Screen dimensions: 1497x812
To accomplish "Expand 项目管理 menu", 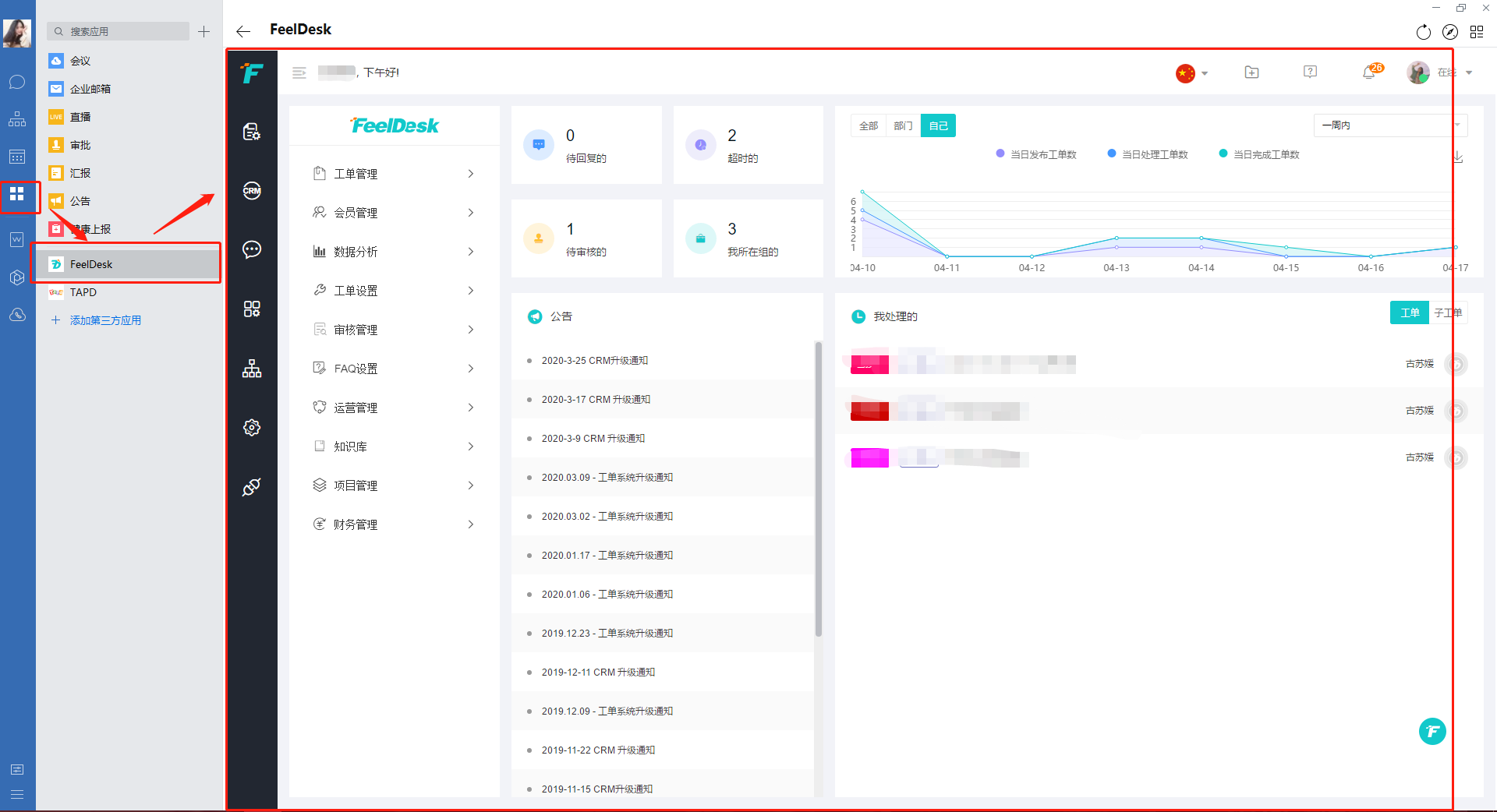I will pyautogui.click(x=394, y=485).
